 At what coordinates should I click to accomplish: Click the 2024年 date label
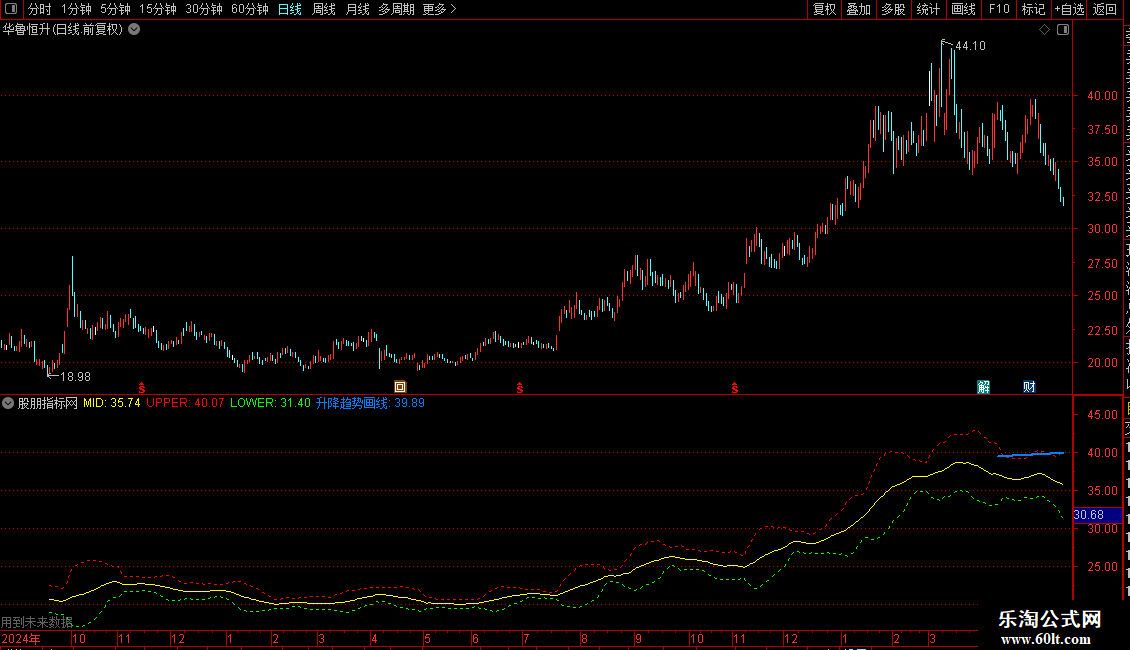pyautogui.click(x=21, y=639)
